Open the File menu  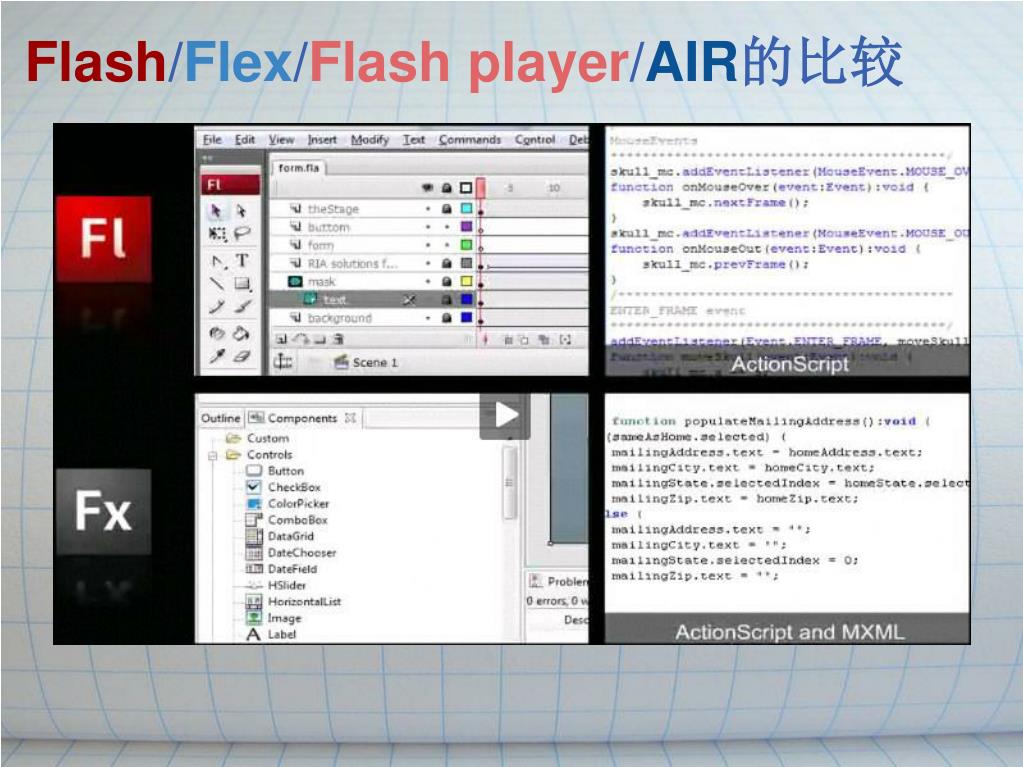[x=212, y=140]
